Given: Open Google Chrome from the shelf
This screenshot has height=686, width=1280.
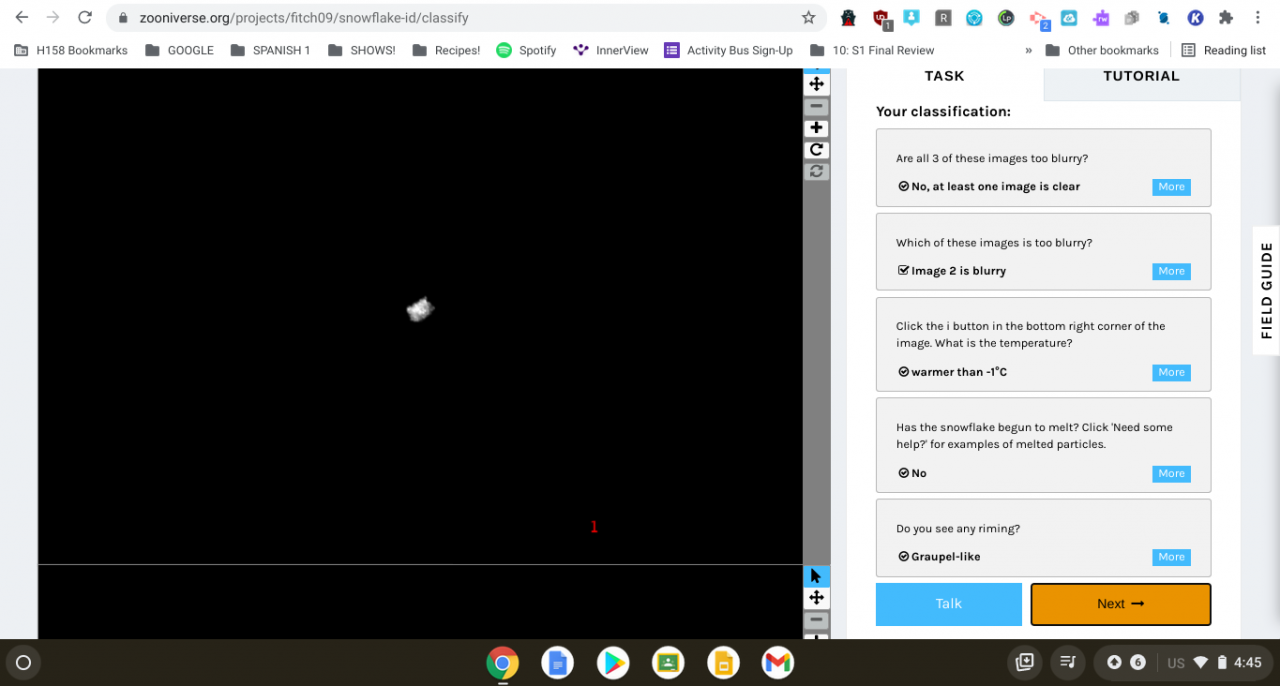Looking at the screenshot, I should click(502, 662).
